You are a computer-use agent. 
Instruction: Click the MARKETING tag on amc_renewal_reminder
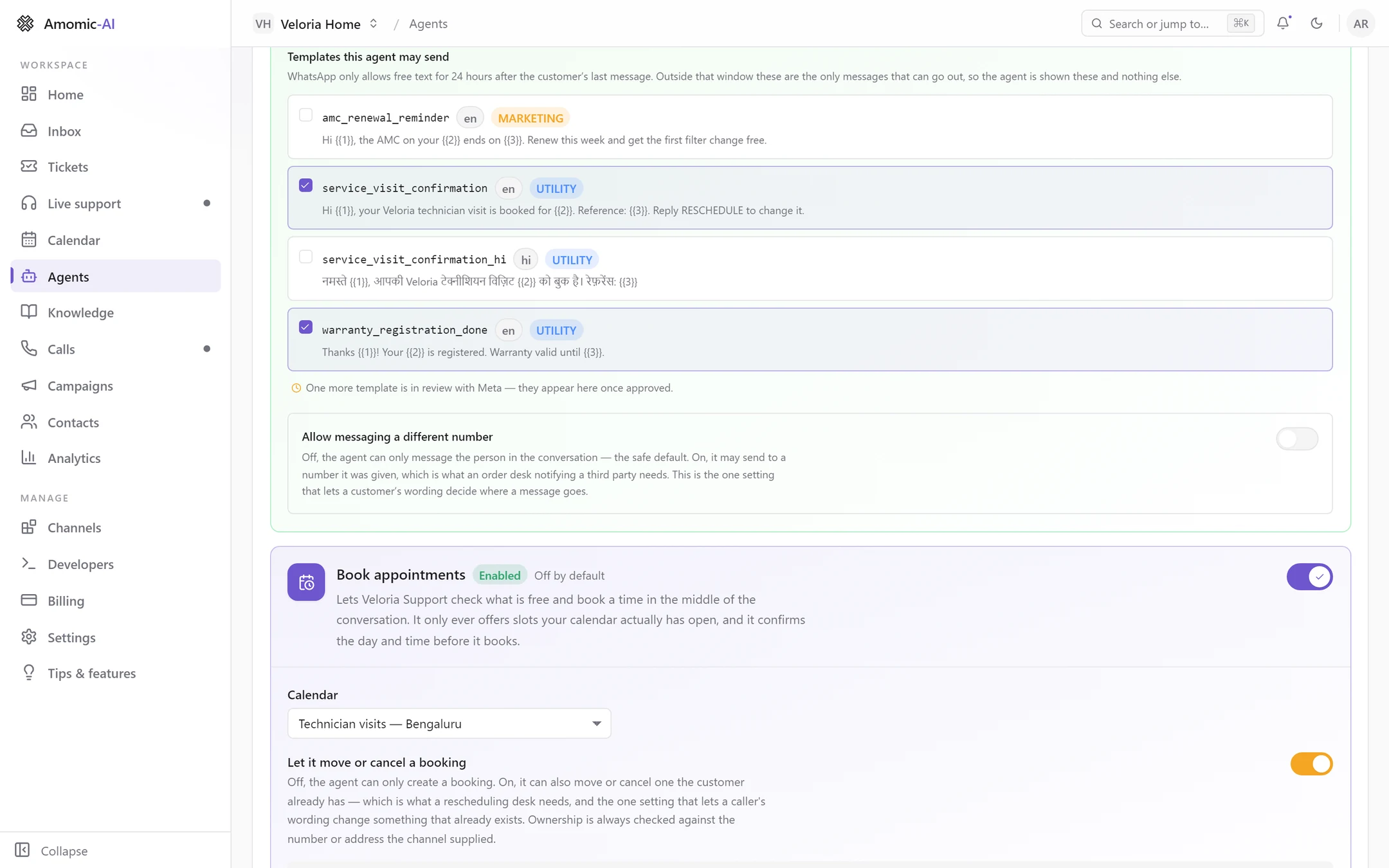(531, 118)
